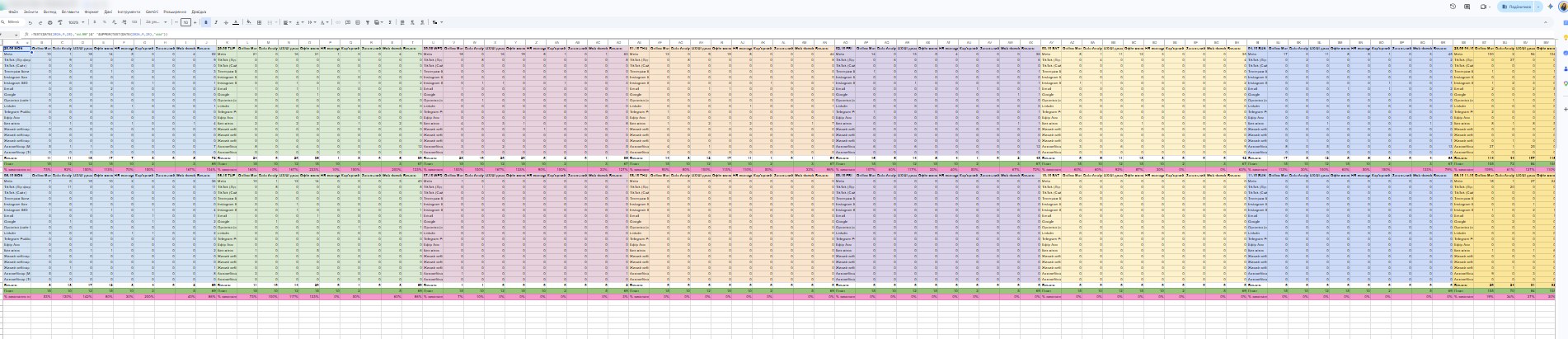The height and width of the screenshot is (339, 1568).
Task: Create a filter with funnel icon
Action: (x=368, y=22)
